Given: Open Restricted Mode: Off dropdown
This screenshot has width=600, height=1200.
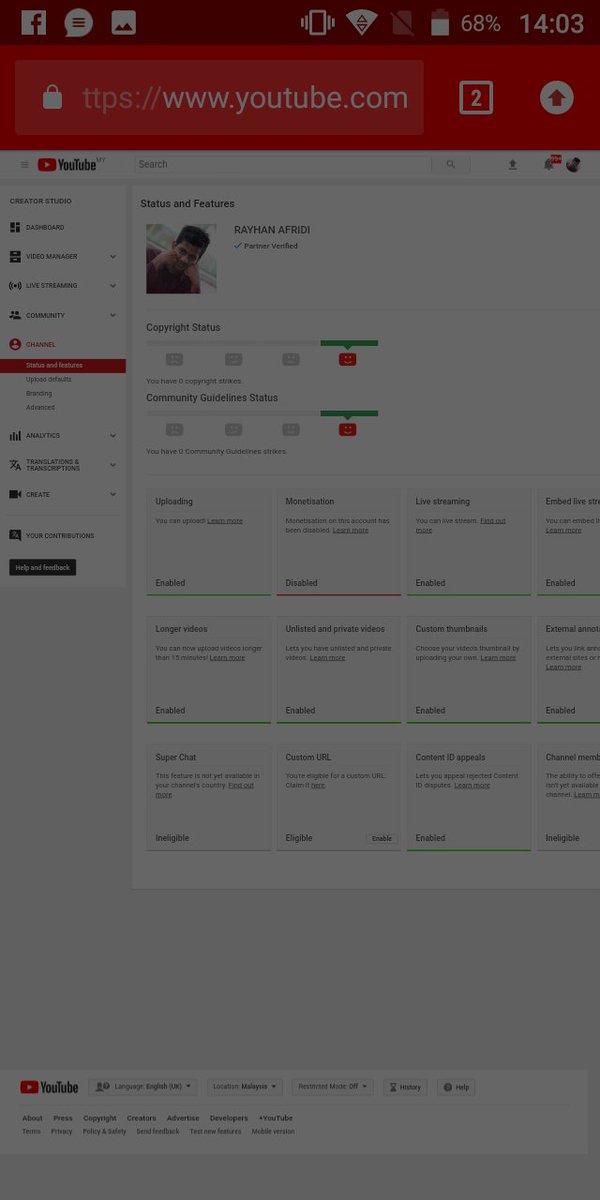Looking at the screenshot, I should (335, 1087).
